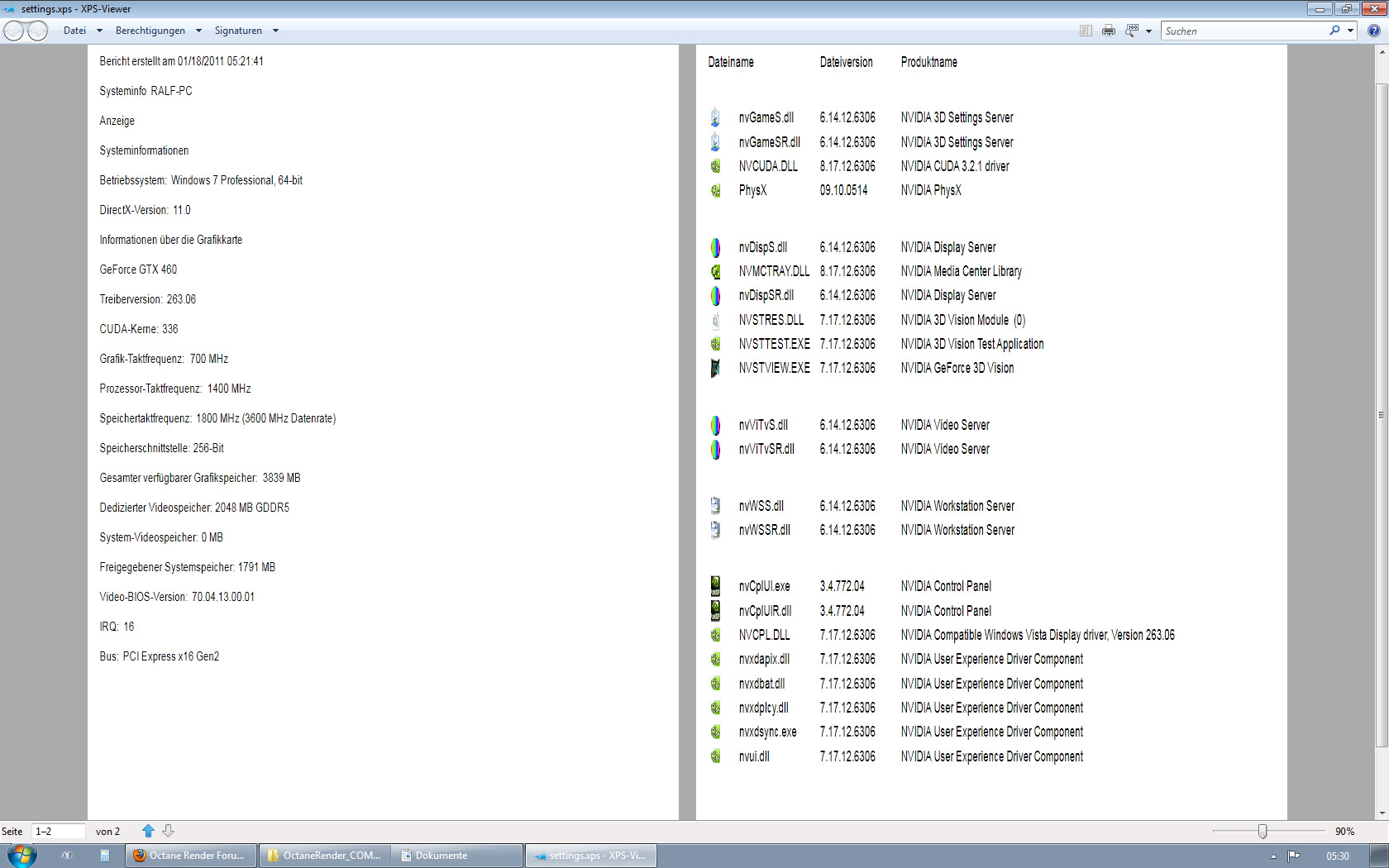1389x868 pixels.
Task: Click the NVIDIA CUDA 3.2.1 driver text
Action: coord(955,166)
